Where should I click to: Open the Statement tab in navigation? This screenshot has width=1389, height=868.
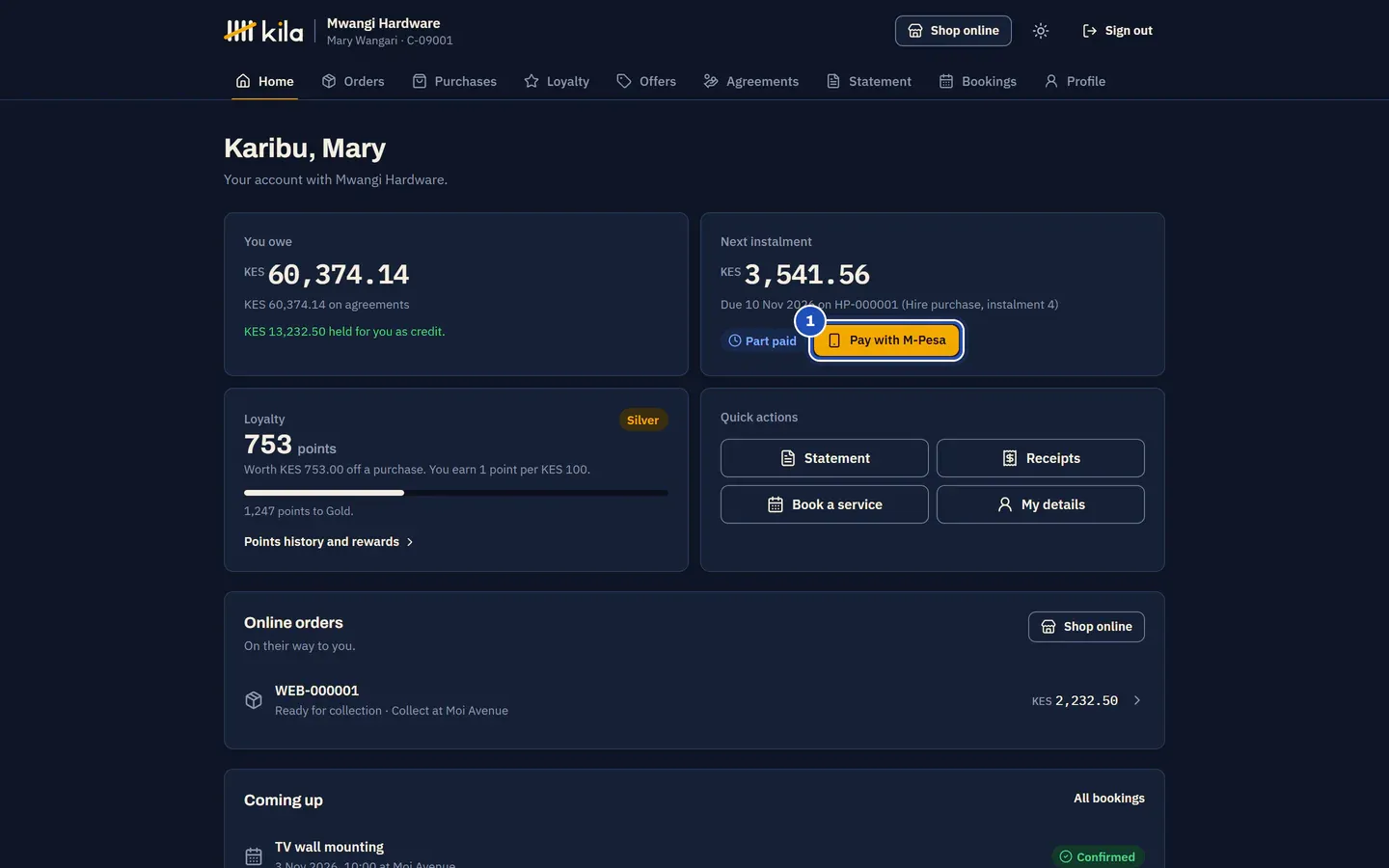(869, 81)
